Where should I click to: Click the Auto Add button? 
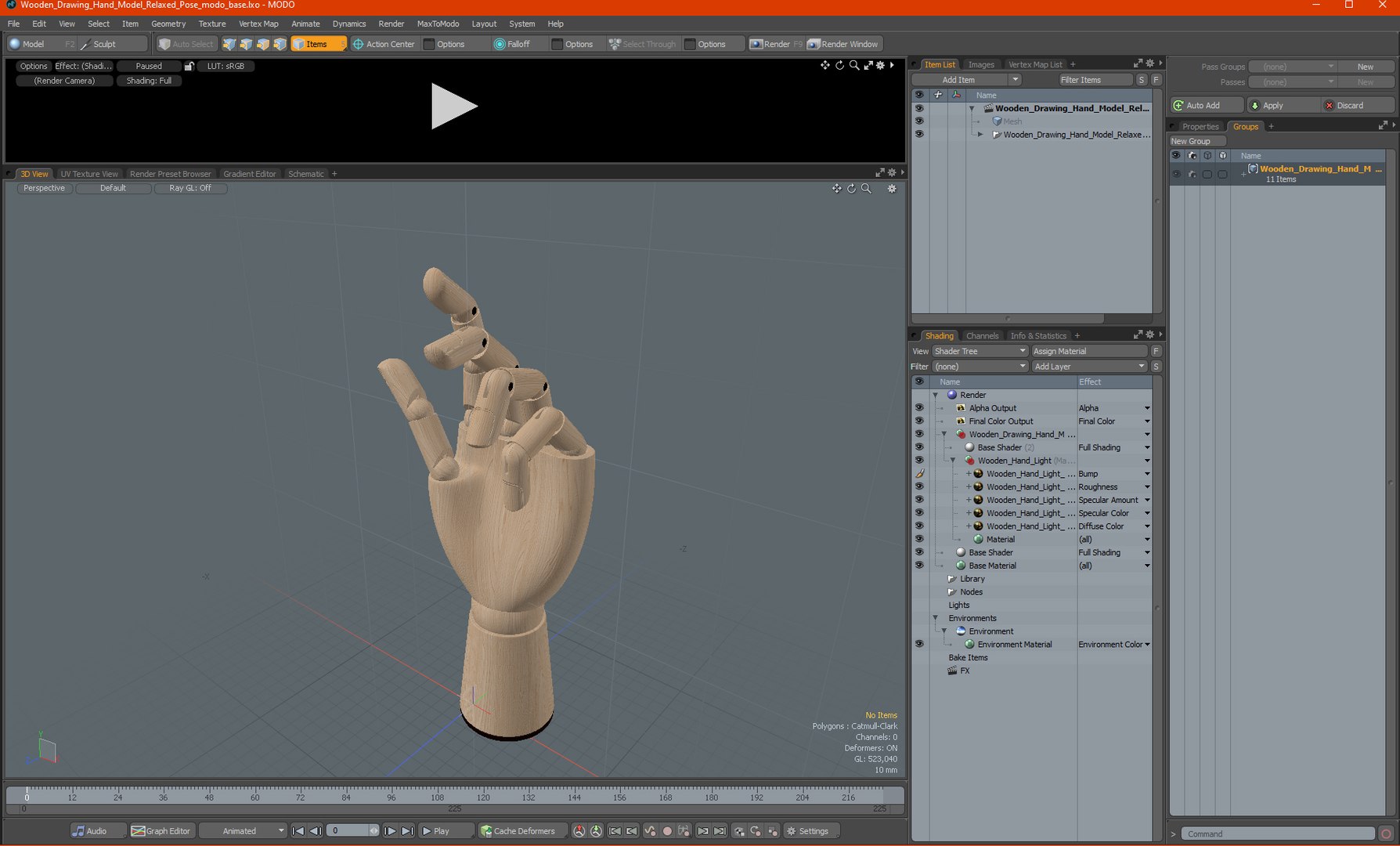click(1207, 105)
